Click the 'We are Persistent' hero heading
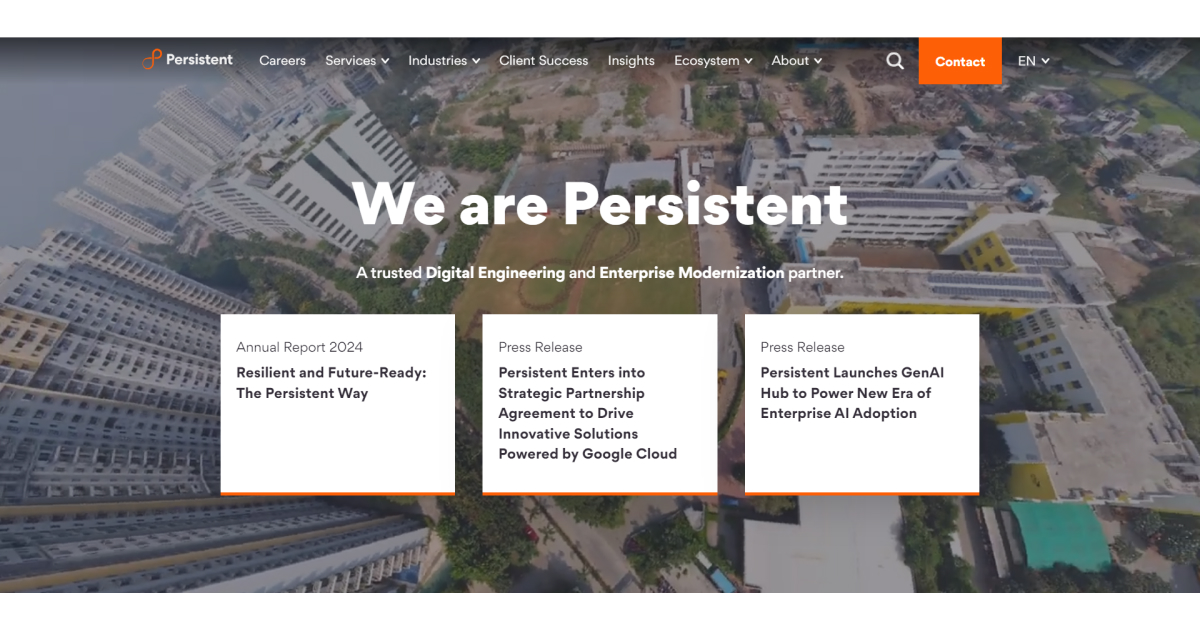 coord(600,204)
